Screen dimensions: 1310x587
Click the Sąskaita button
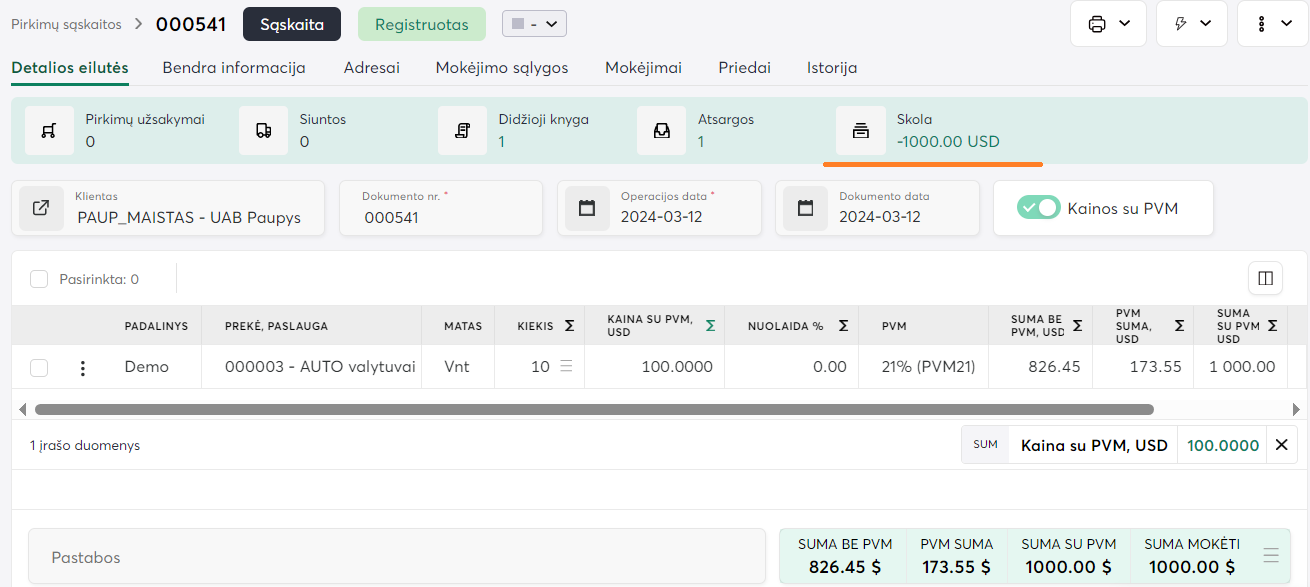292,24
